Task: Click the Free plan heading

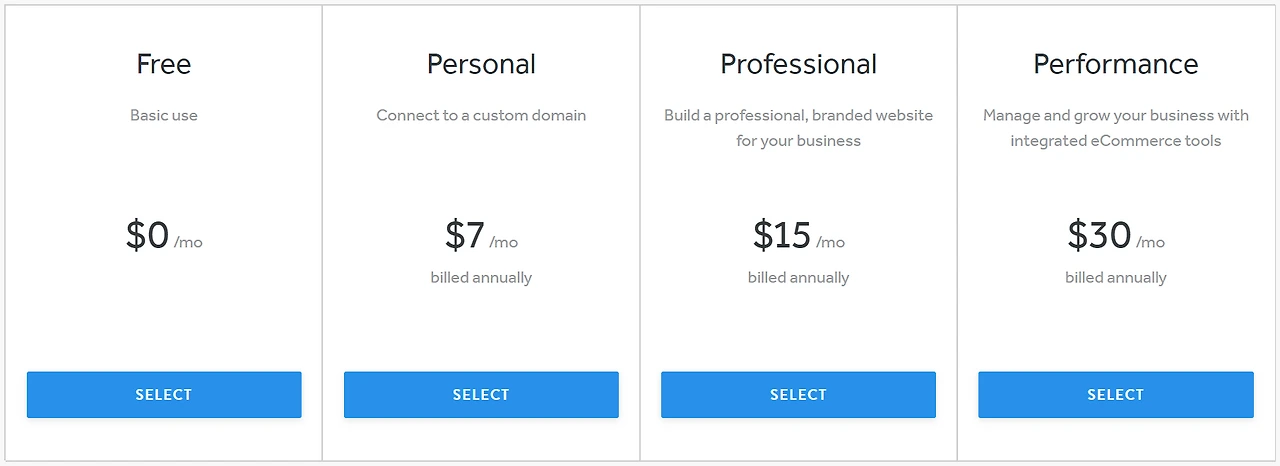Action: [x=164, y=64]
